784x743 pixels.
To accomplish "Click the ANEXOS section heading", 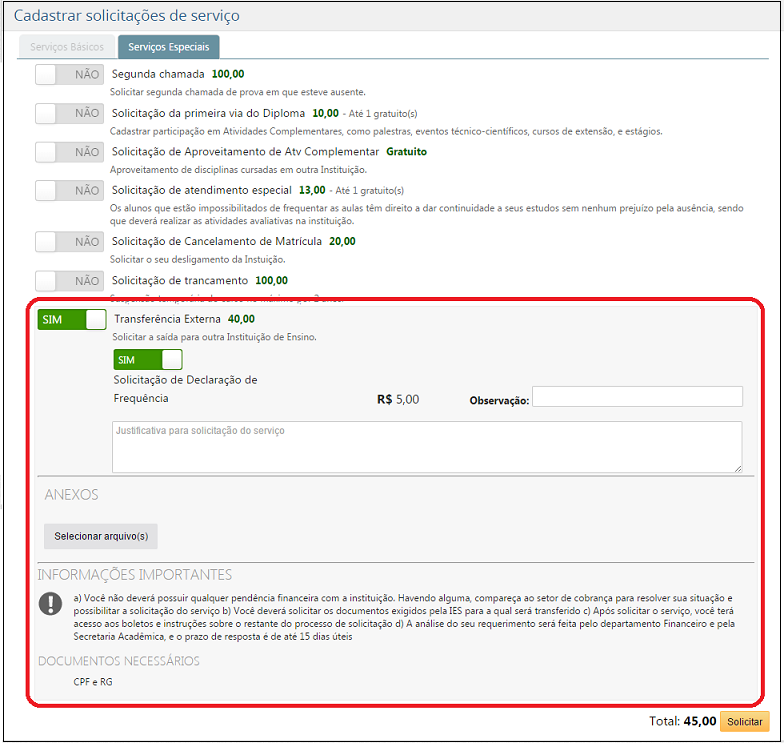I will 71,495.
